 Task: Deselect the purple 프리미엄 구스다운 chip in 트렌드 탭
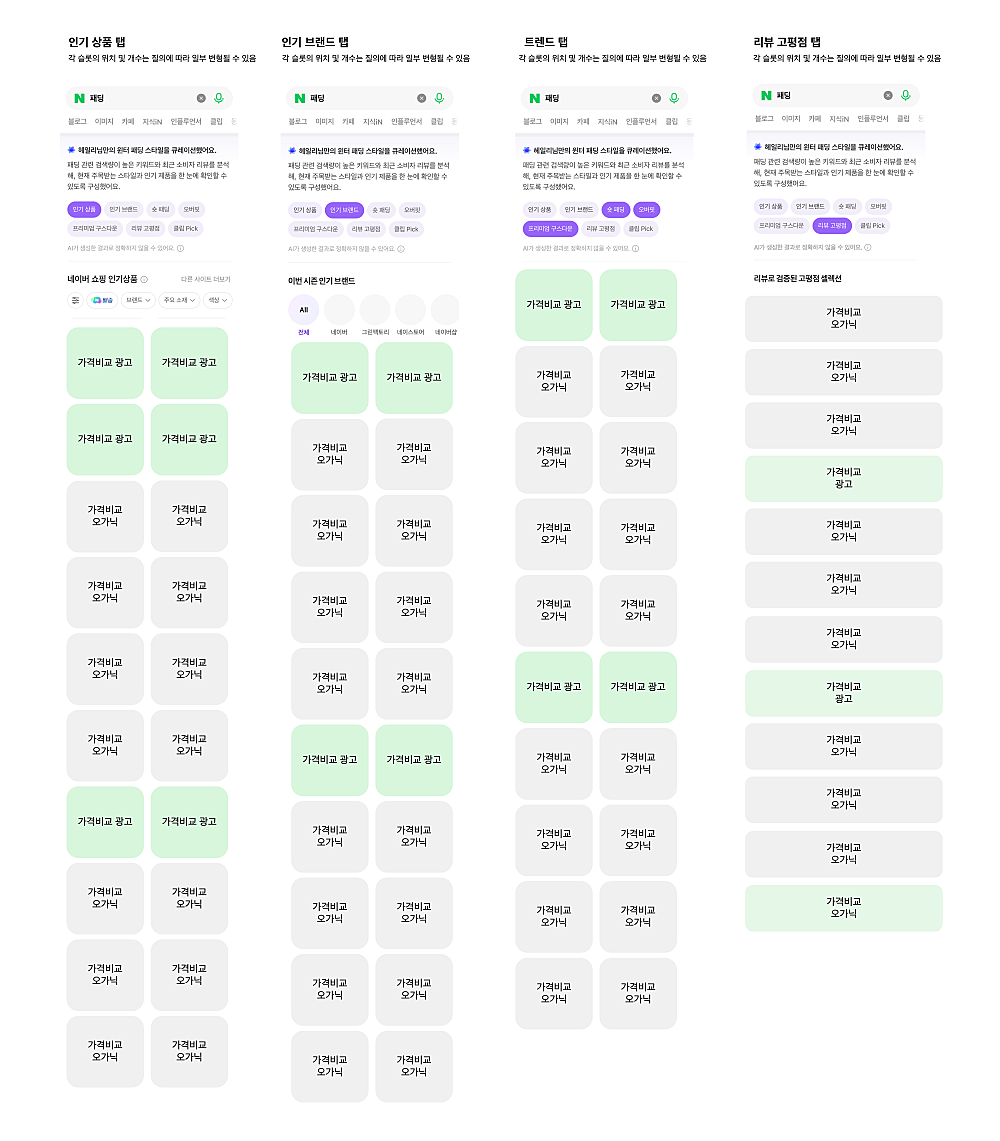point(549,229)
